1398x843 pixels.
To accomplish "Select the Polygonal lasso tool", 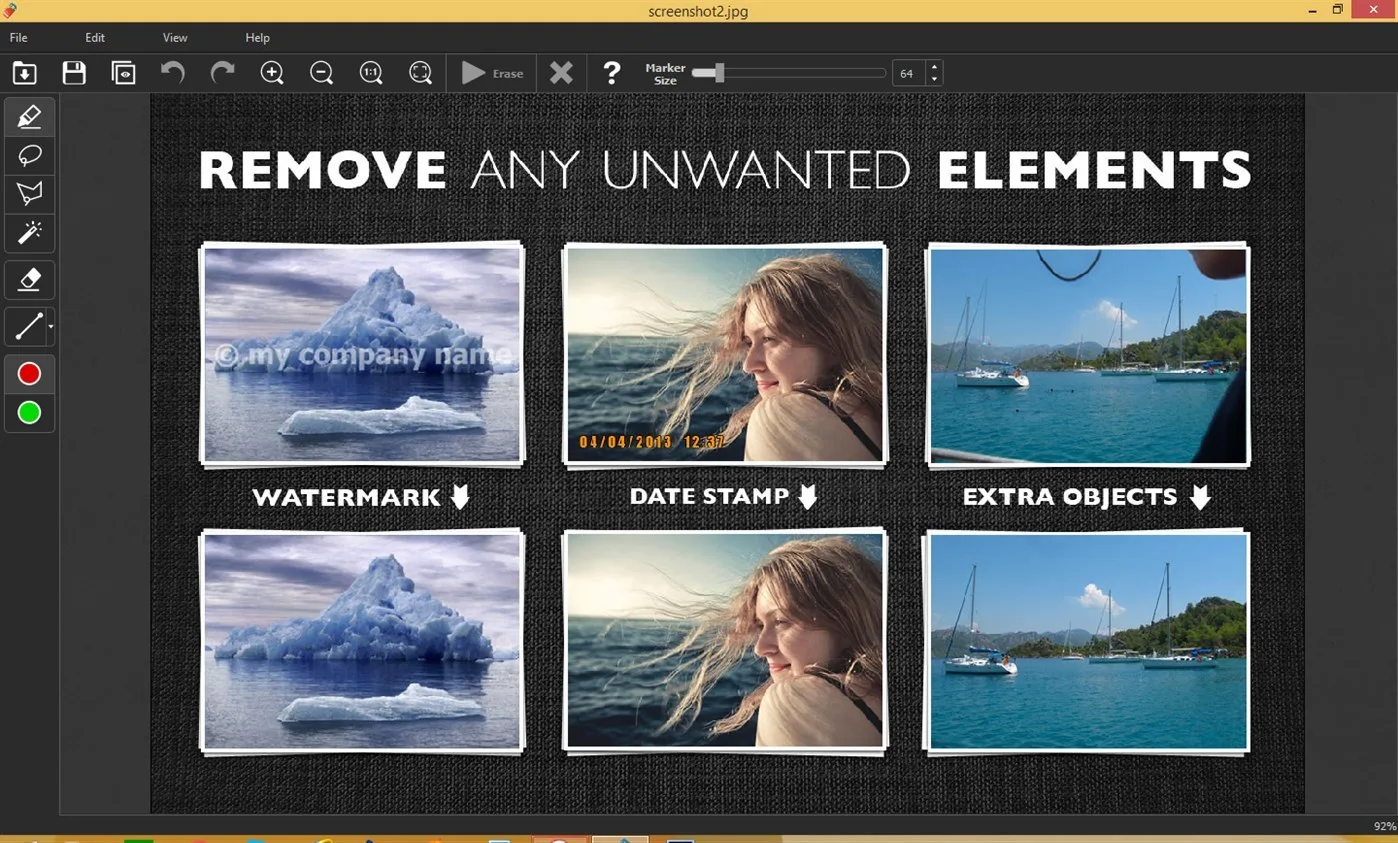I will [29, 194].
